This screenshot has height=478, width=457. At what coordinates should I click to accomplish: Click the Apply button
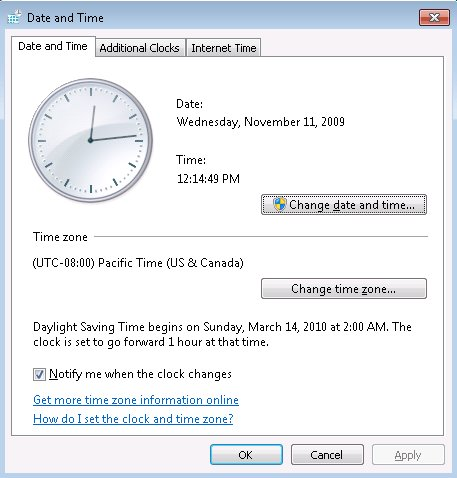408,455
